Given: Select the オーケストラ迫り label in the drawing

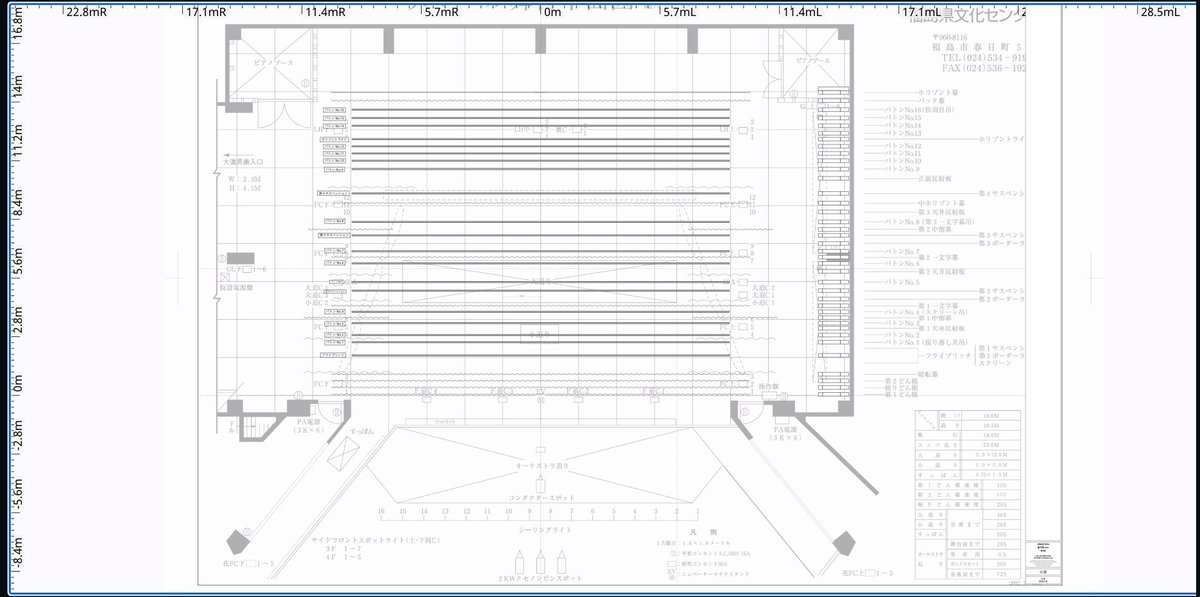Looking at the screenshot, I should click(x=541, y=465).
